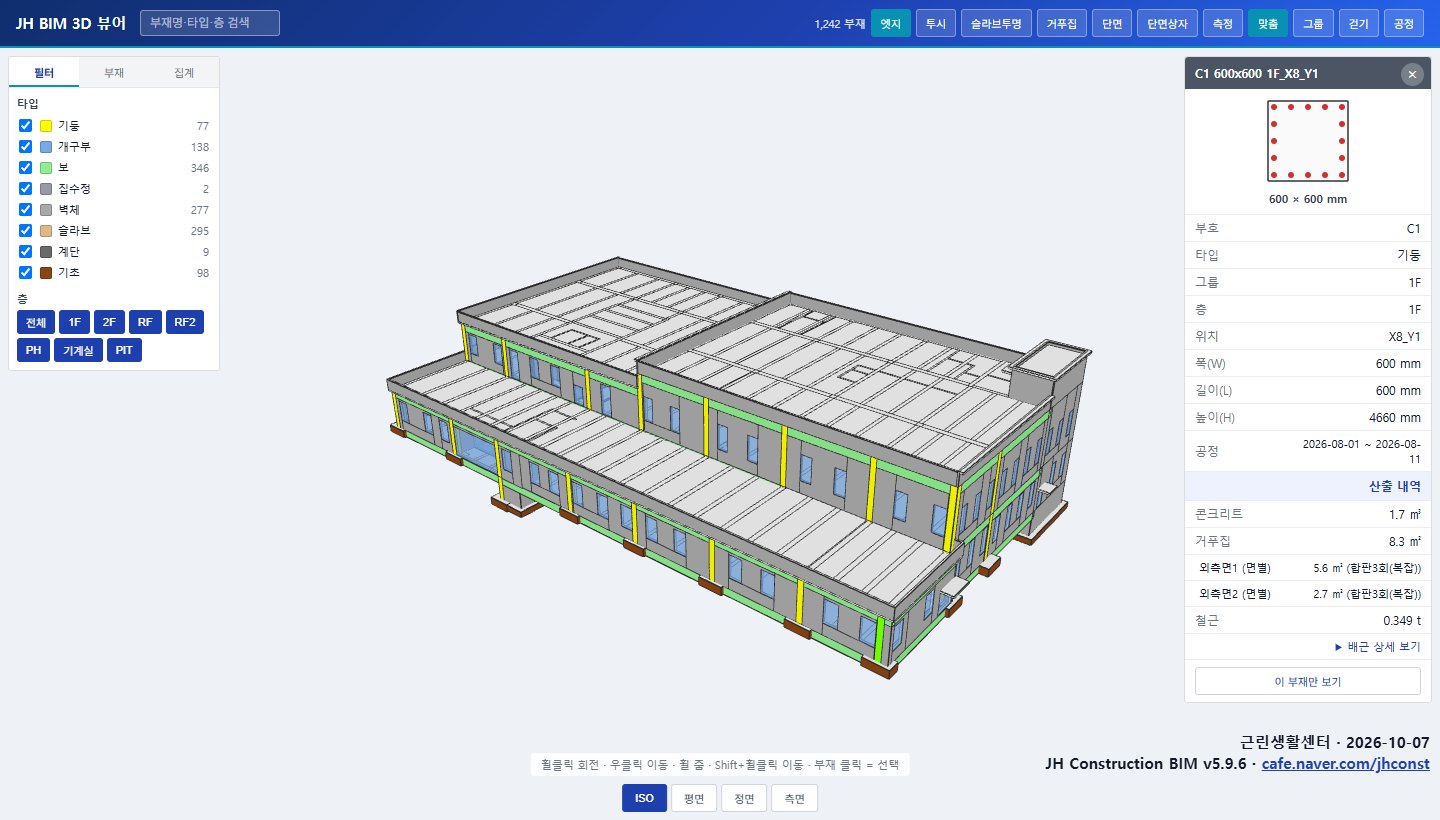
Task: Open the 집계 summary tab
Action: pos(184,73)
